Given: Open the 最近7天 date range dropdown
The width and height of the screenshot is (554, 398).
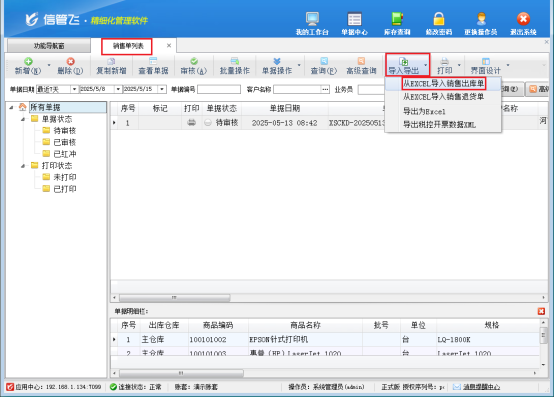Looking at the screenshot, I should [74, 89].
